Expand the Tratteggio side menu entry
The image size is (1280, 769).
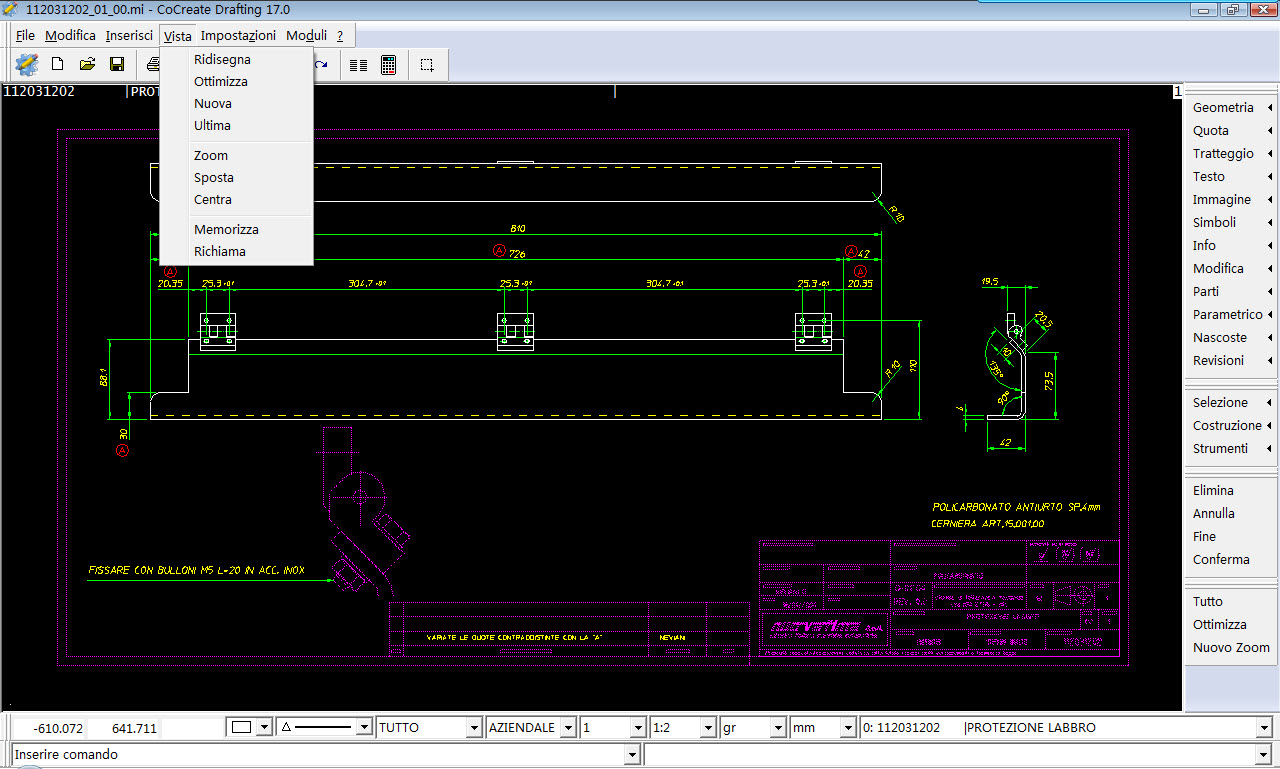[1231, 153]
